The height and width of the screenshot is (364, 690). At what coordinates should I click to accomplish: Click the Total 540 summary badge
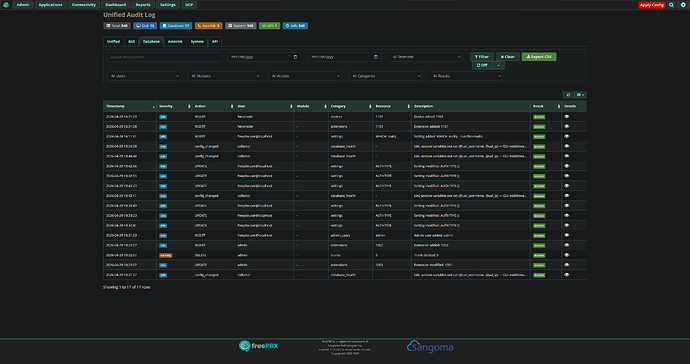pos(117,26)
